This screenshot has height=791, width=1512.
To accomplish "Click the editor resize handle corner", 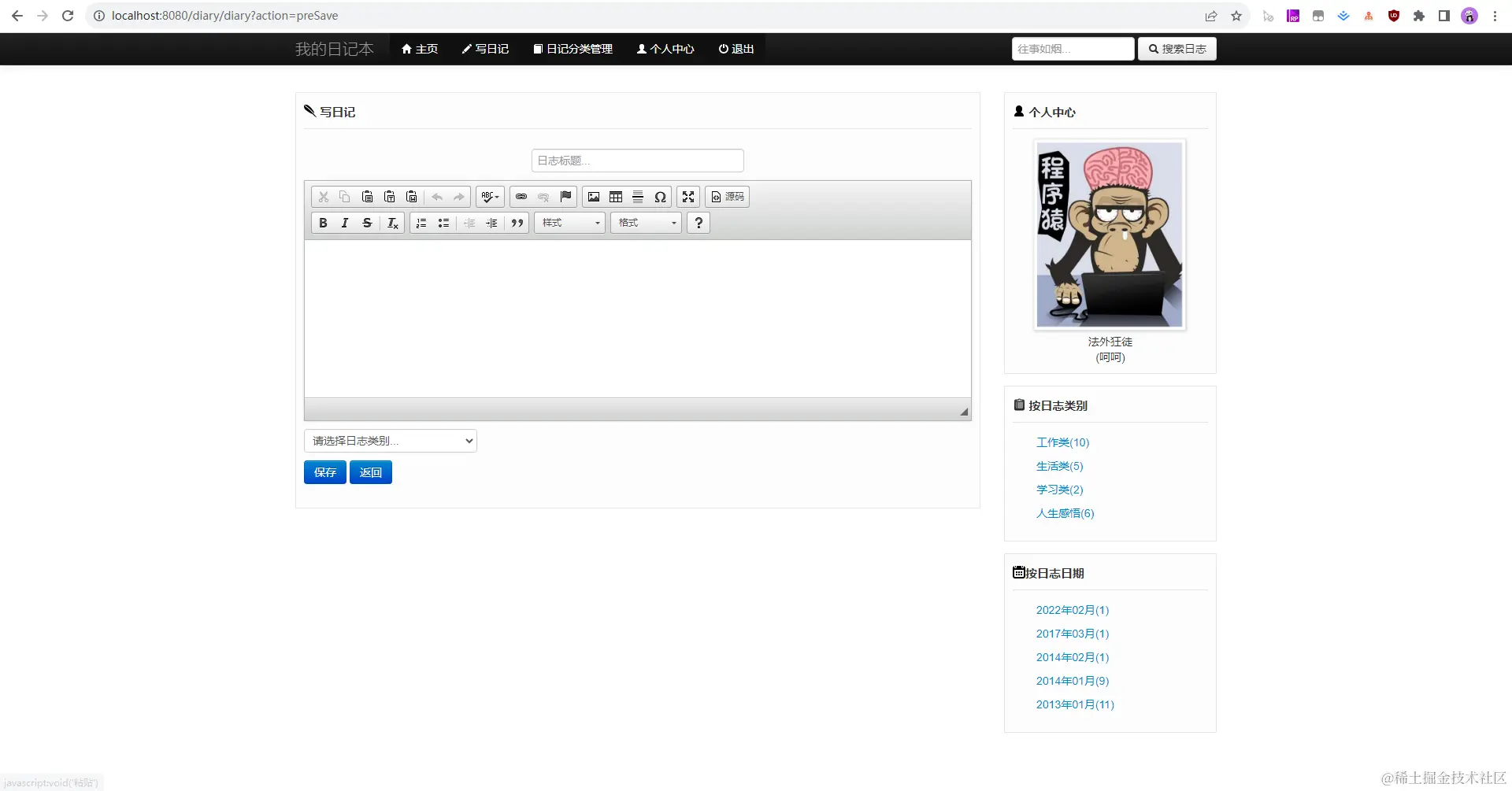I will [x=964, y=412].
